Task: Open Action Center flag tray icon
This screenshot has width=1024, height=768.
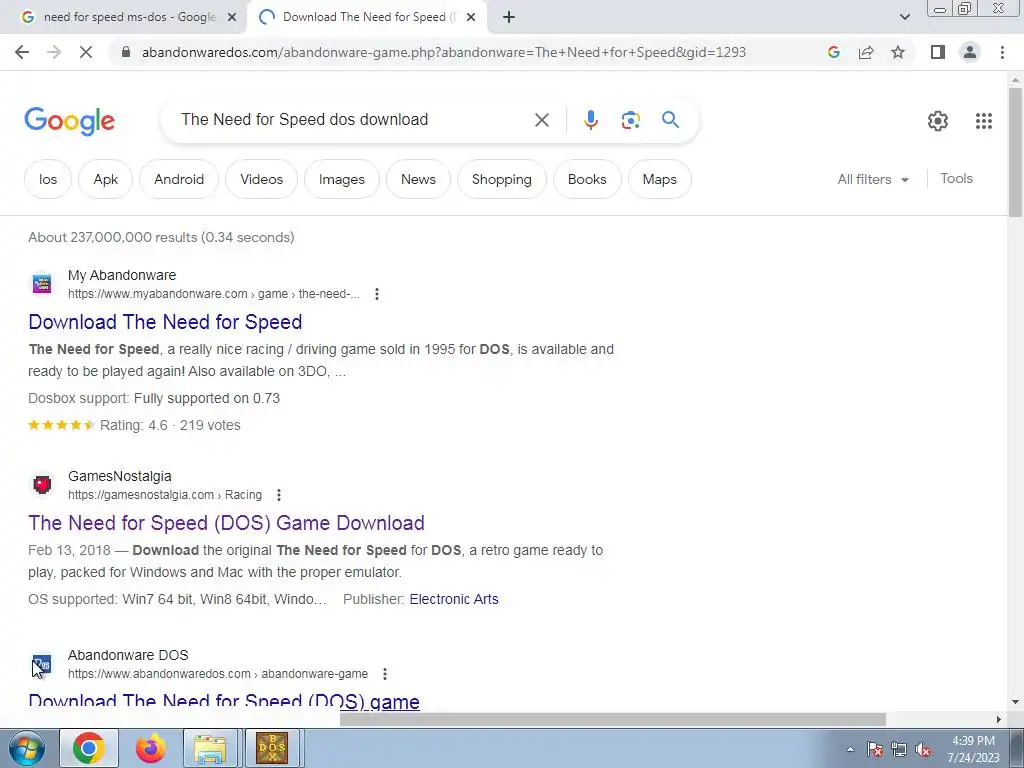Action: tap(875, 750)
